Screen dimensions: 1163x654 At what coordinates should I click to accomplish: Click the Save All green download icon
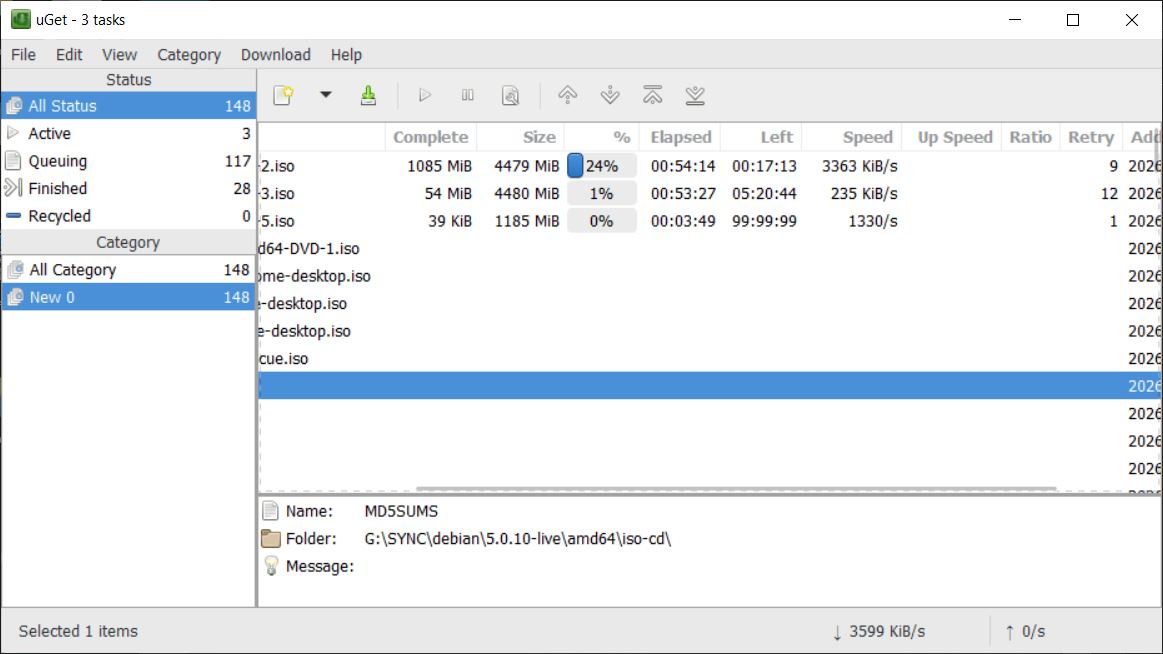[368, 95]
